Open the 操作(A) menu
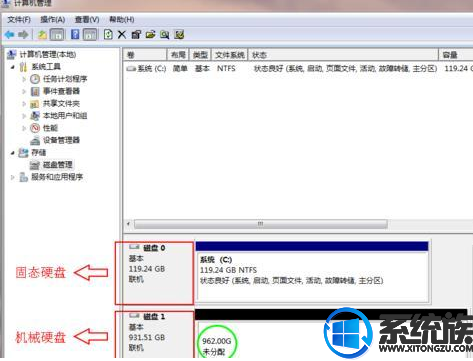This screenshot has height=361, width=473. pyautogui.click(x=53, y=20)
